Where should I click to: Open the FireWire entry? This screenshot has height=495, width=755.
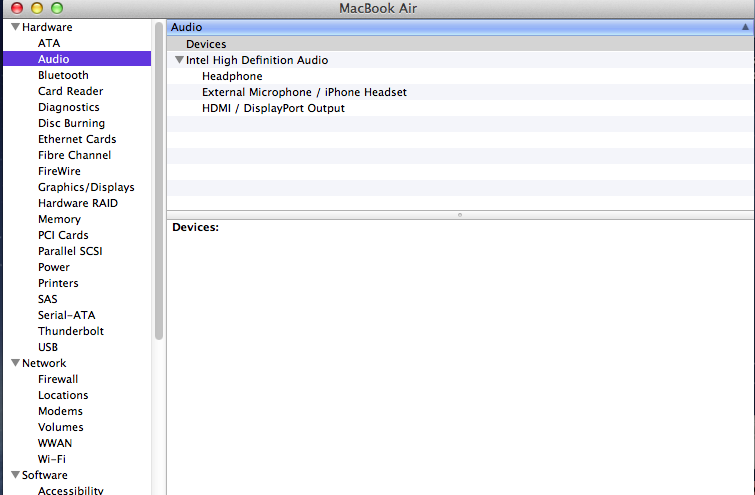[x=59, y=171]
